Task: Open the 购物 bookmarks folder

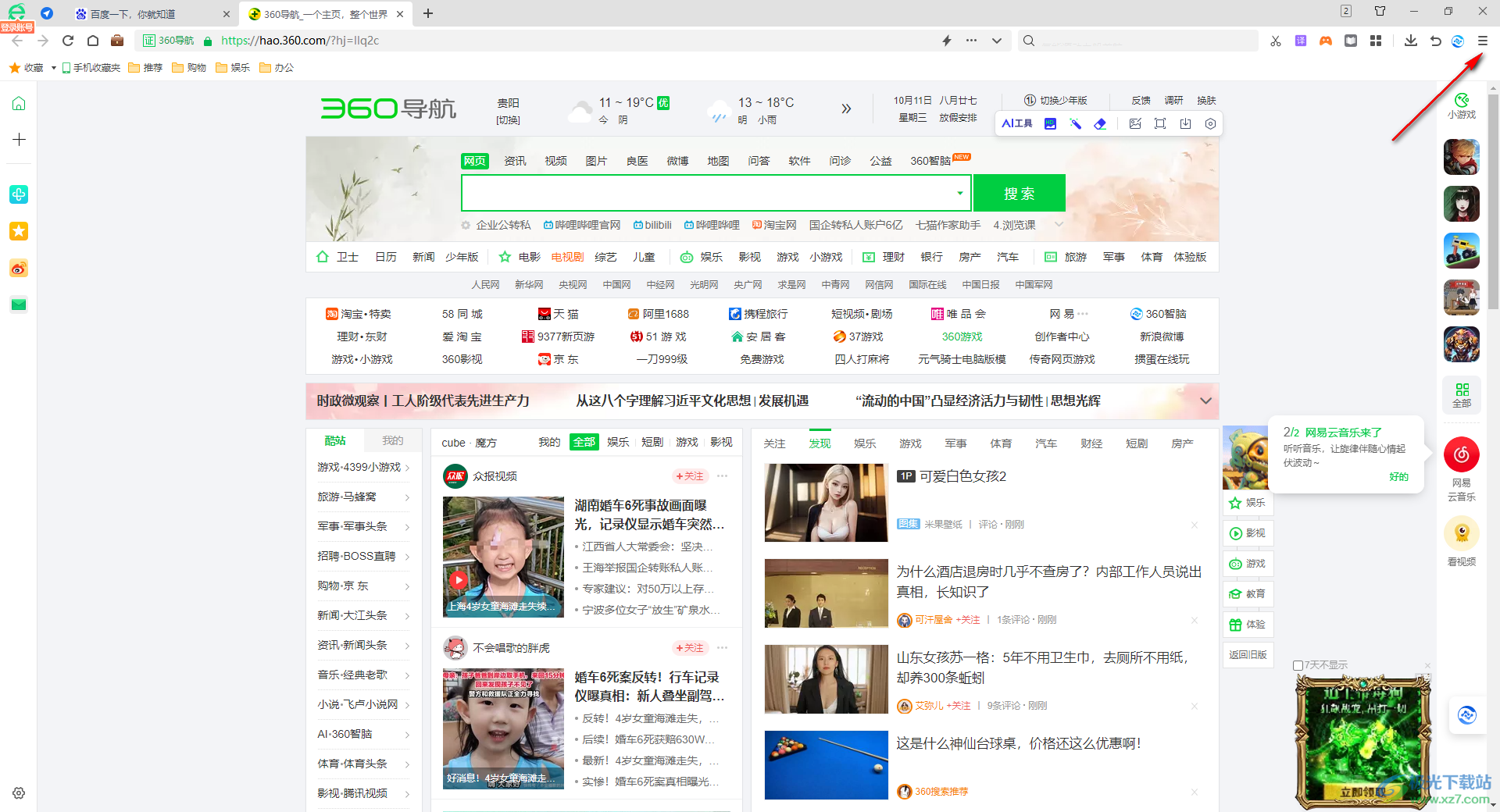Action: point(189,68)
